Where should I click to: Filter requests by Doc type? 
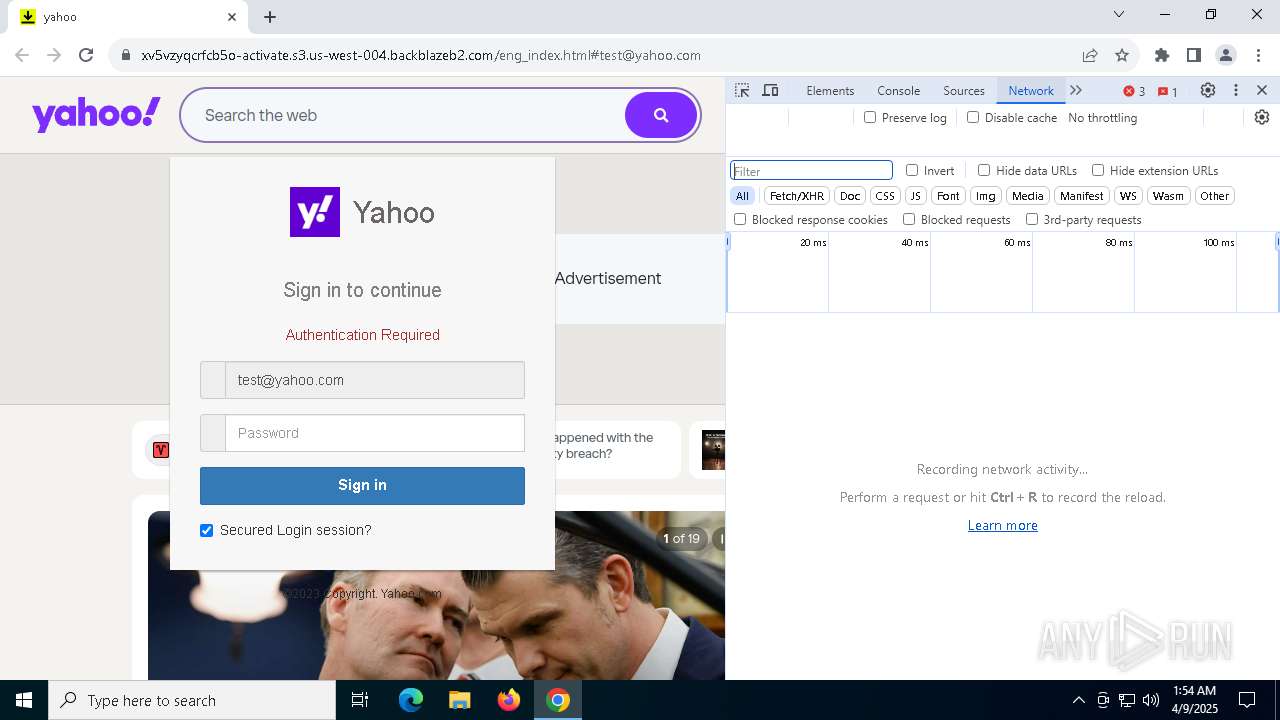[x=850, y=196]
